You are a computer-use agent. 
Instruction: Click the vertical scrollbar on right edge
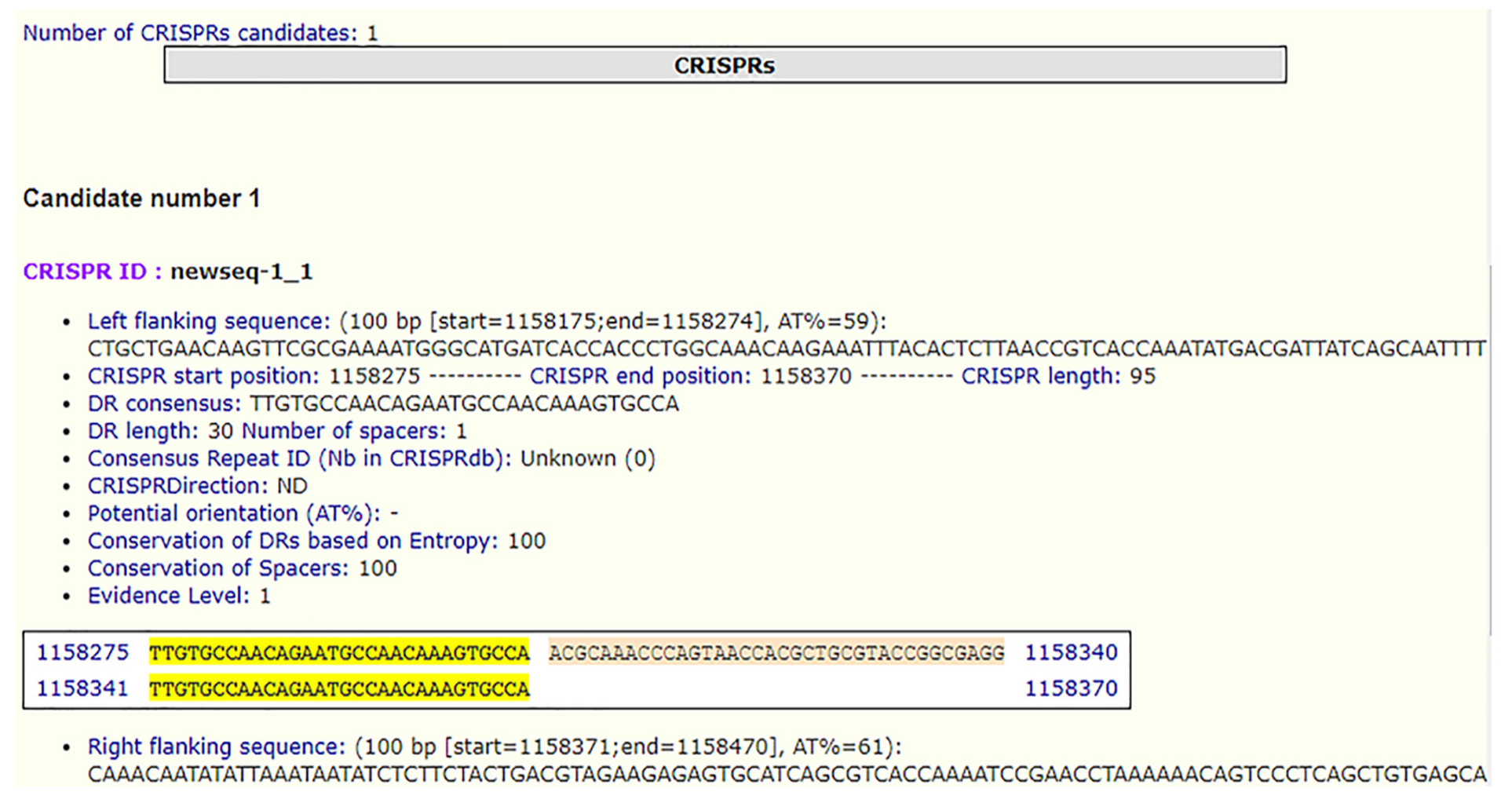coord(1490,447)
